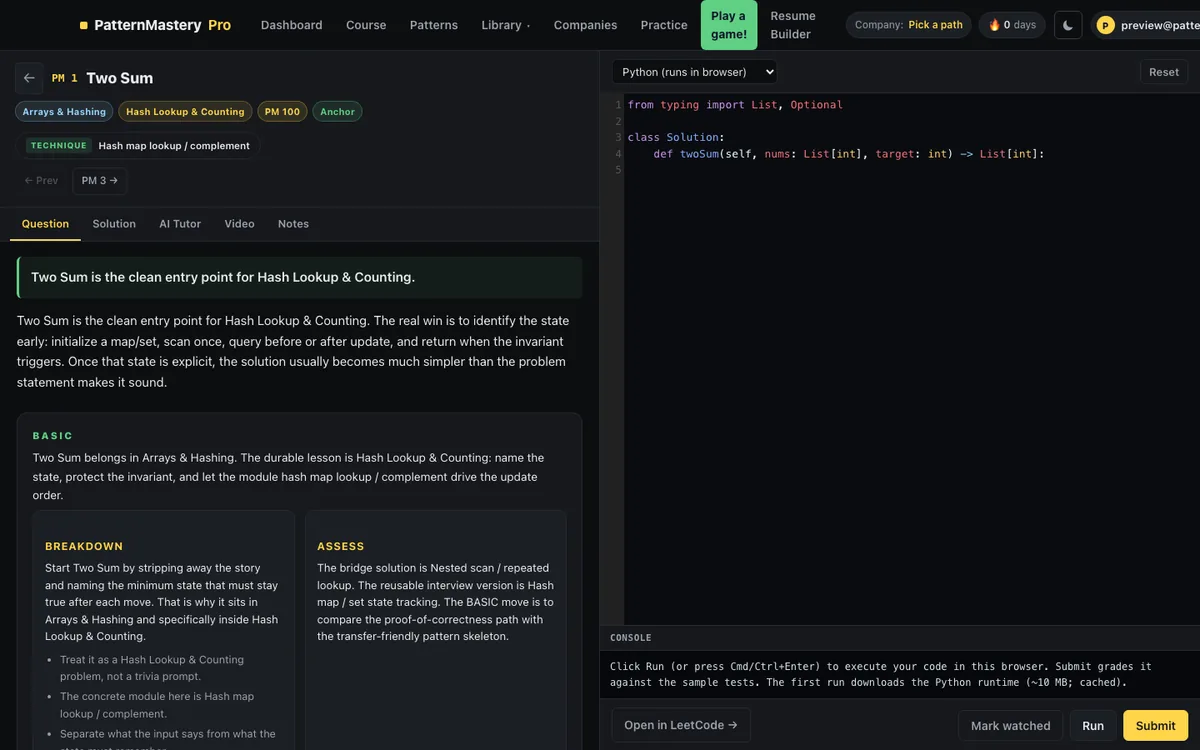Open Companies in the top nav
This screenshot has height=750, width=1200.
585,25
